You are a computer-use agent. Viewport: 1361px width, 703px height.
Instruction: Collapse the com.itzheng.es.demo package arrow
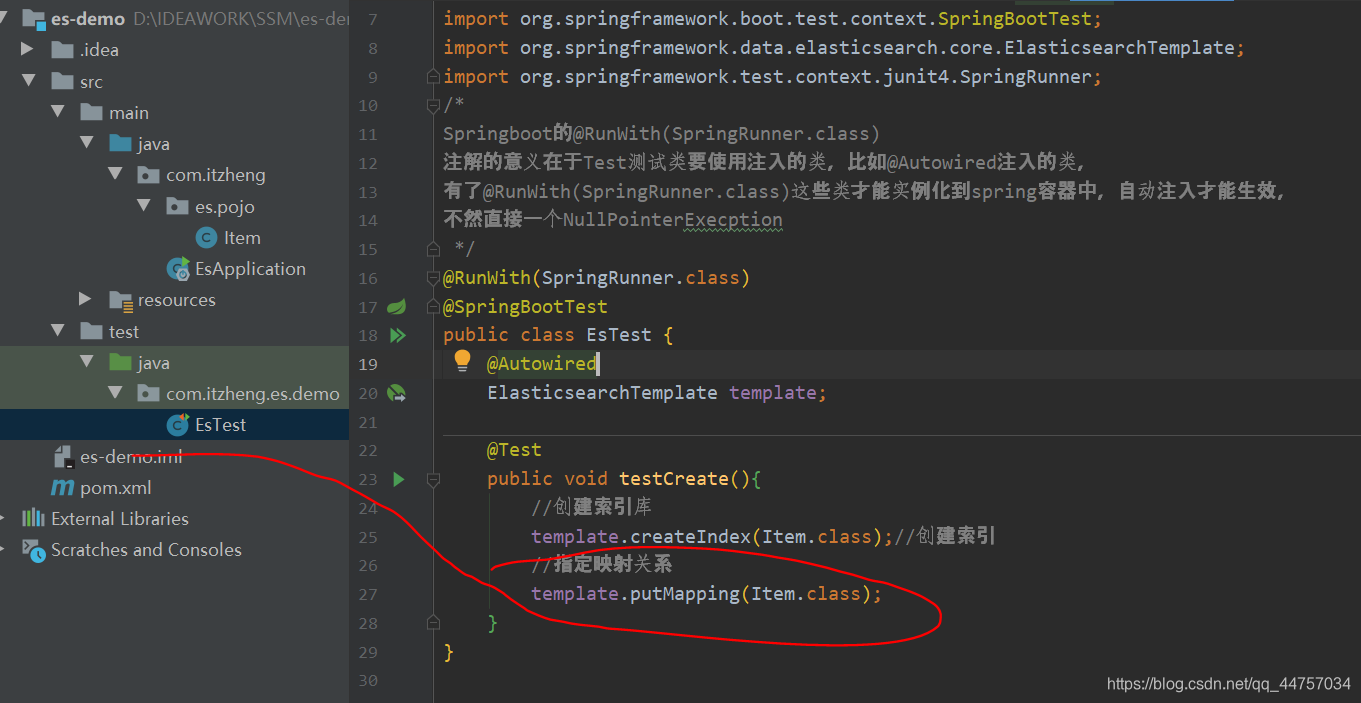tap(116, 393)
